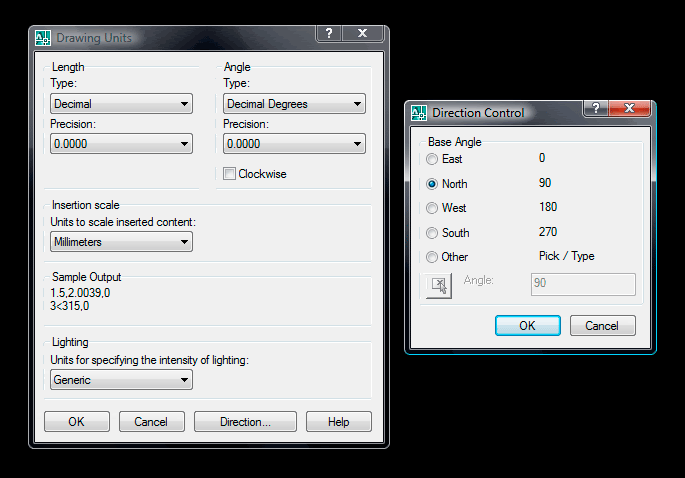685x478 pixels.
Task: Click the 'Pick / Type' label
Action: (567, 256)
